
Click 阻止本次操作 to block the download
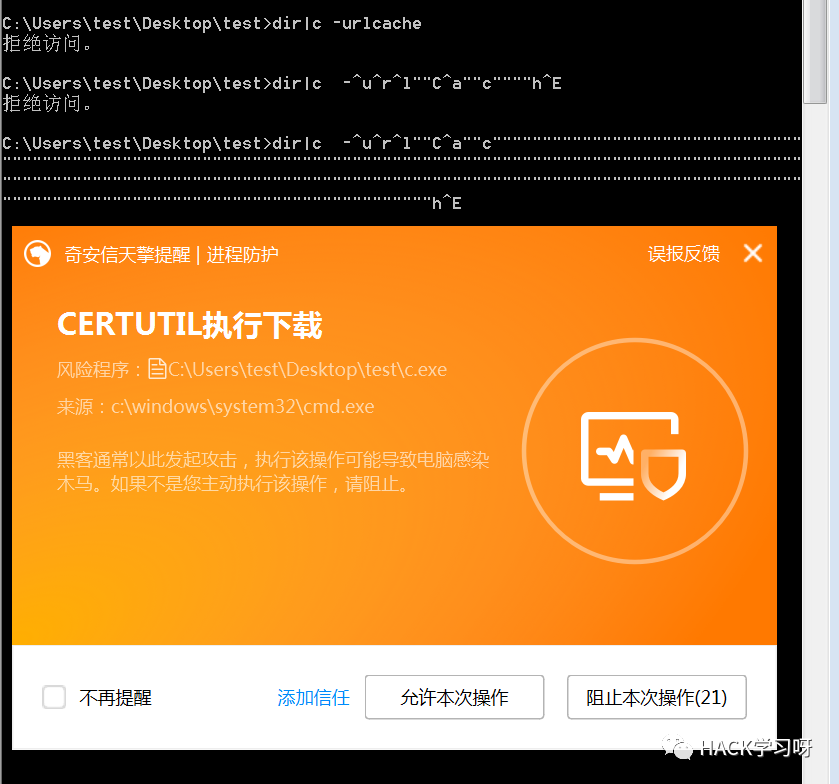[x=656, y=697]
